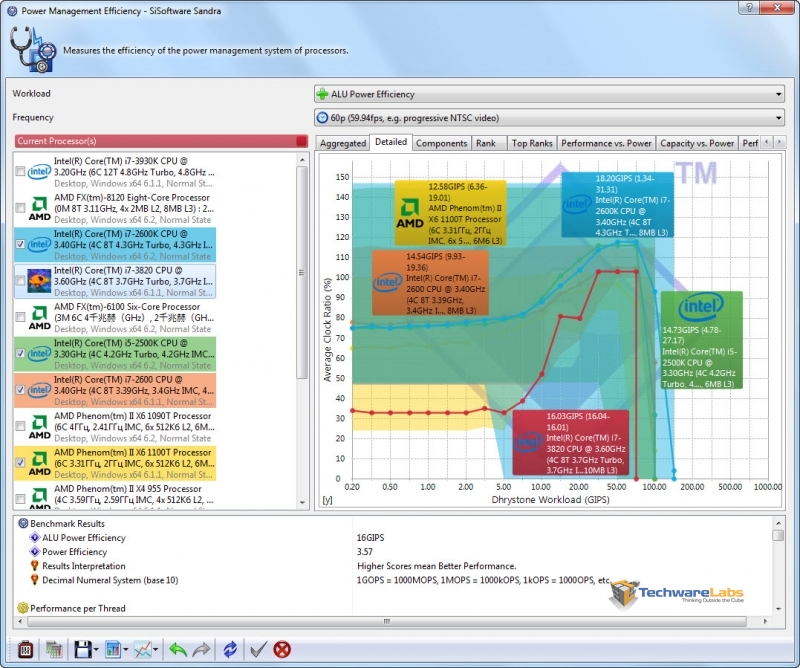Click the green Intel i5-2500K chart label
The width and height of the screenshot is (800, 668).
tap(702, 340)
